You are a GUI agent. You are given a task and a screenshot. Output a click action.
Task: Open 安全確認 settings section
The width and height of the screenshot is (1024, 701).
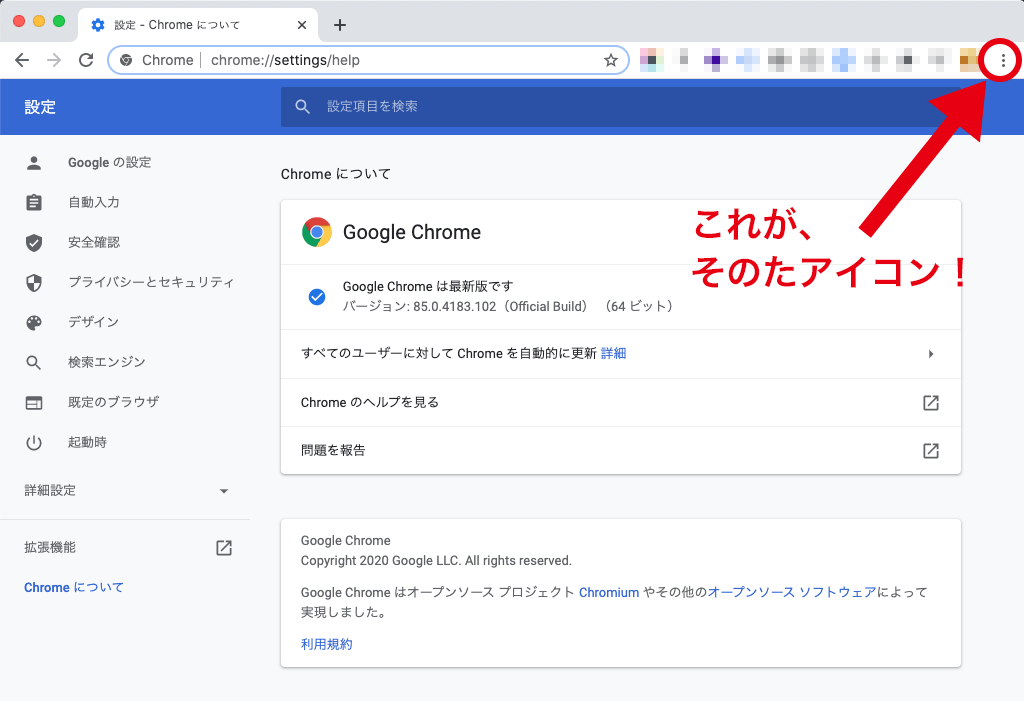[94, 242]
